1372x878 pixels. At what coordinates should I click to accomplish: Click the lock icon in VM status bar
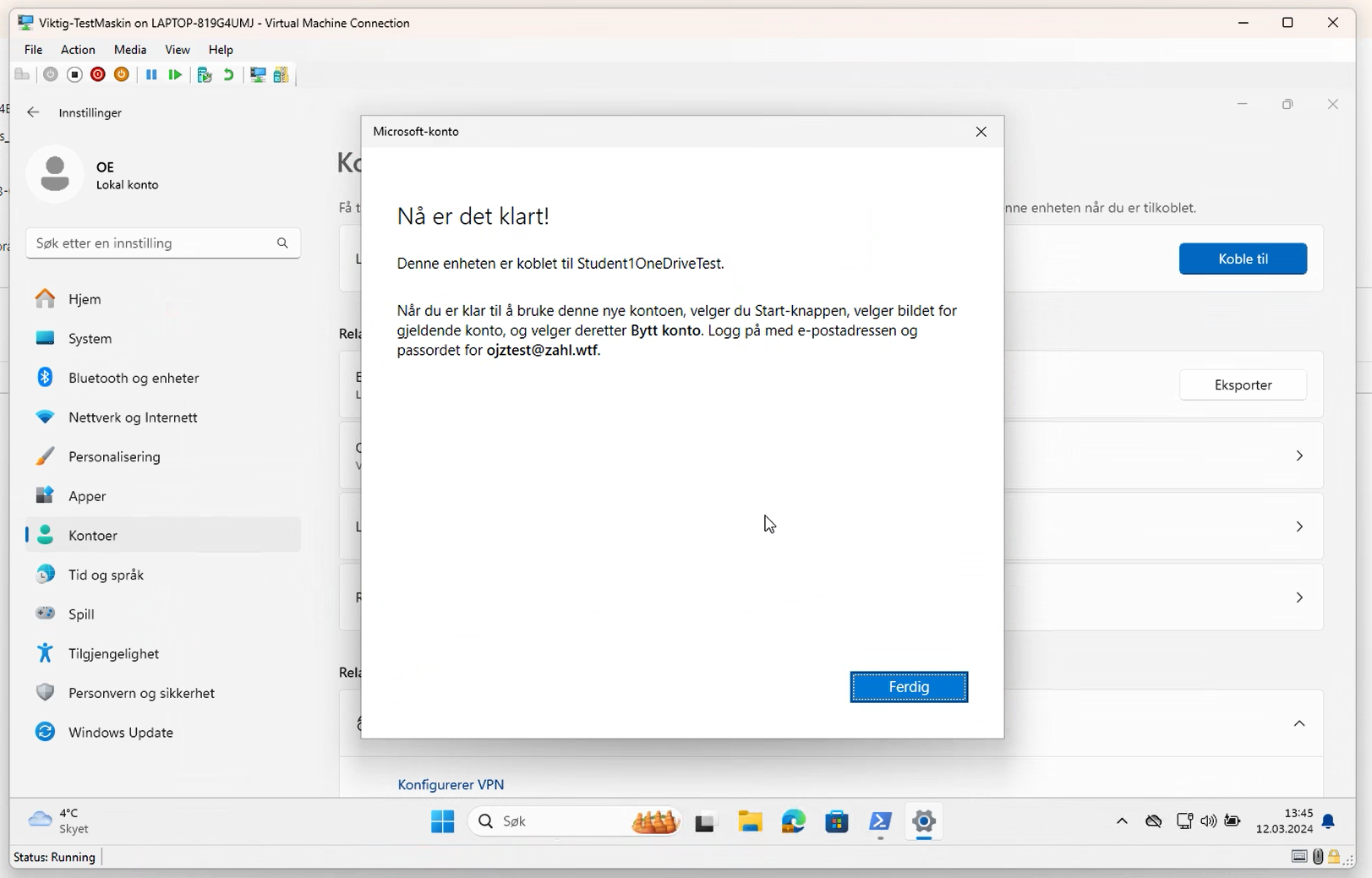click(1334, 857)
